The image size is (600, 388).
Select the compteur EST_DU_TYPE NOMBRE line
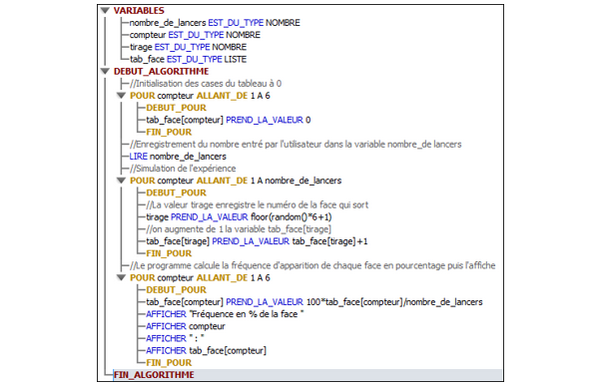point(195,35)
